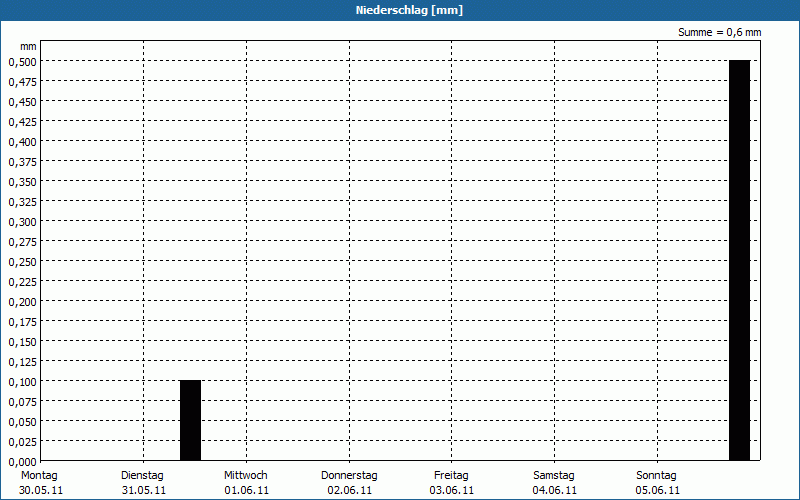Screen dimensions: 800x500
Task: Click the Summe = 0,6 mm label
Action: point(719,32)
